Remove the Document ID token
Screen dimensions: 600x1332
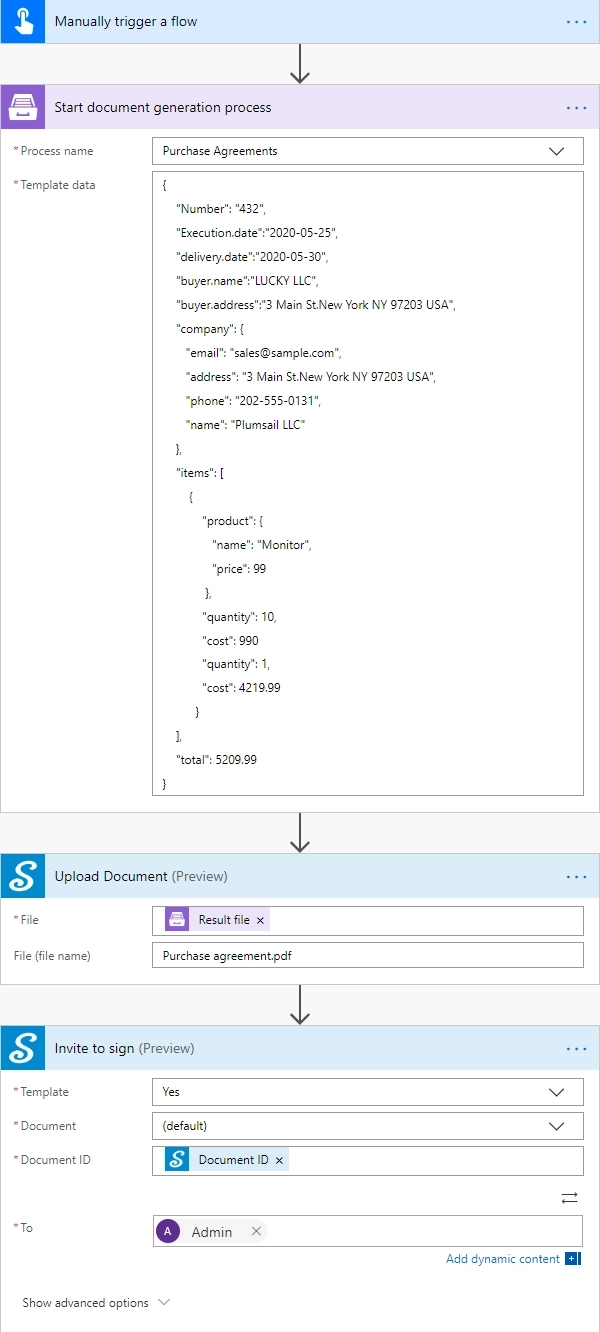coord(279,1160)
